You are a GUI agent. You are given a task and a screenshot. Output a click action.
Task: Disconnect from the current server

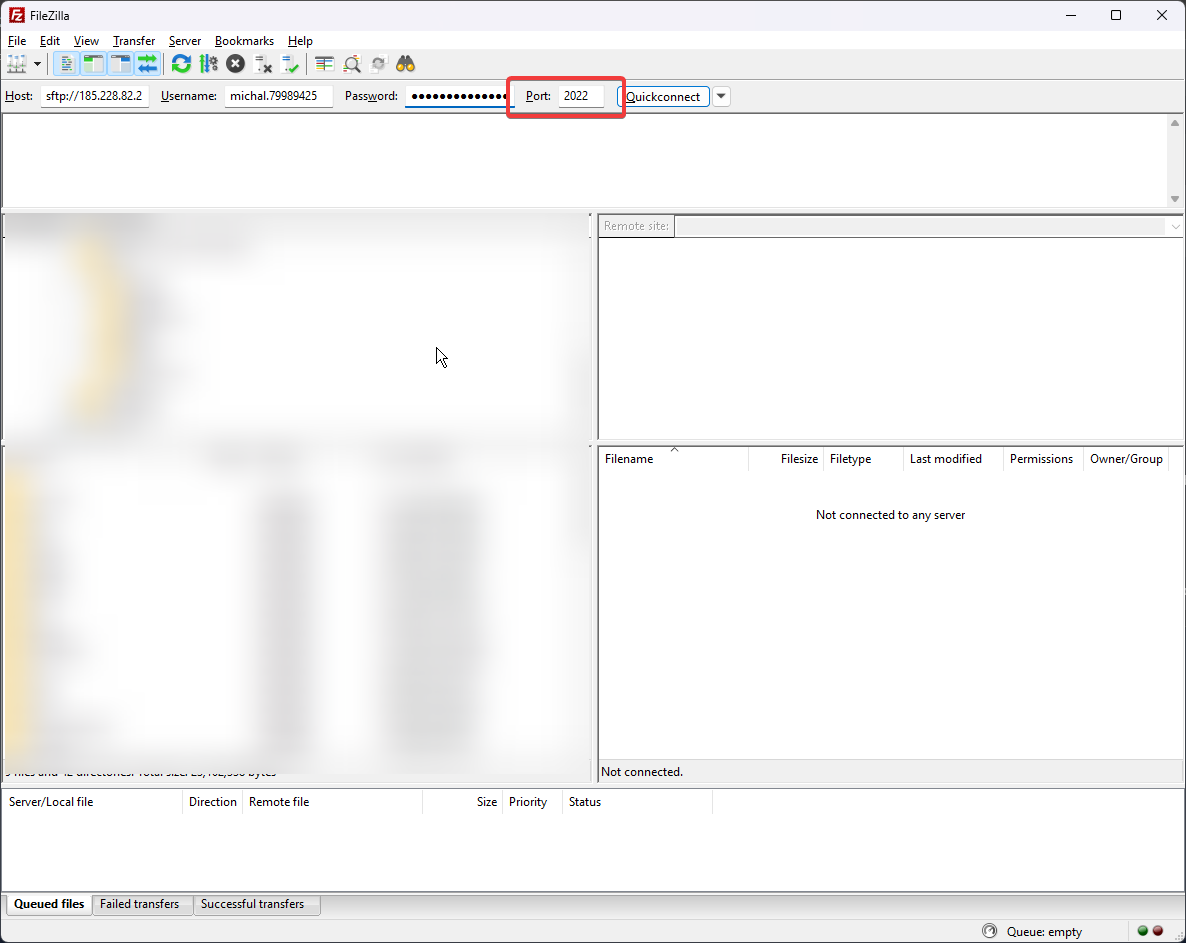pos(263,64)
